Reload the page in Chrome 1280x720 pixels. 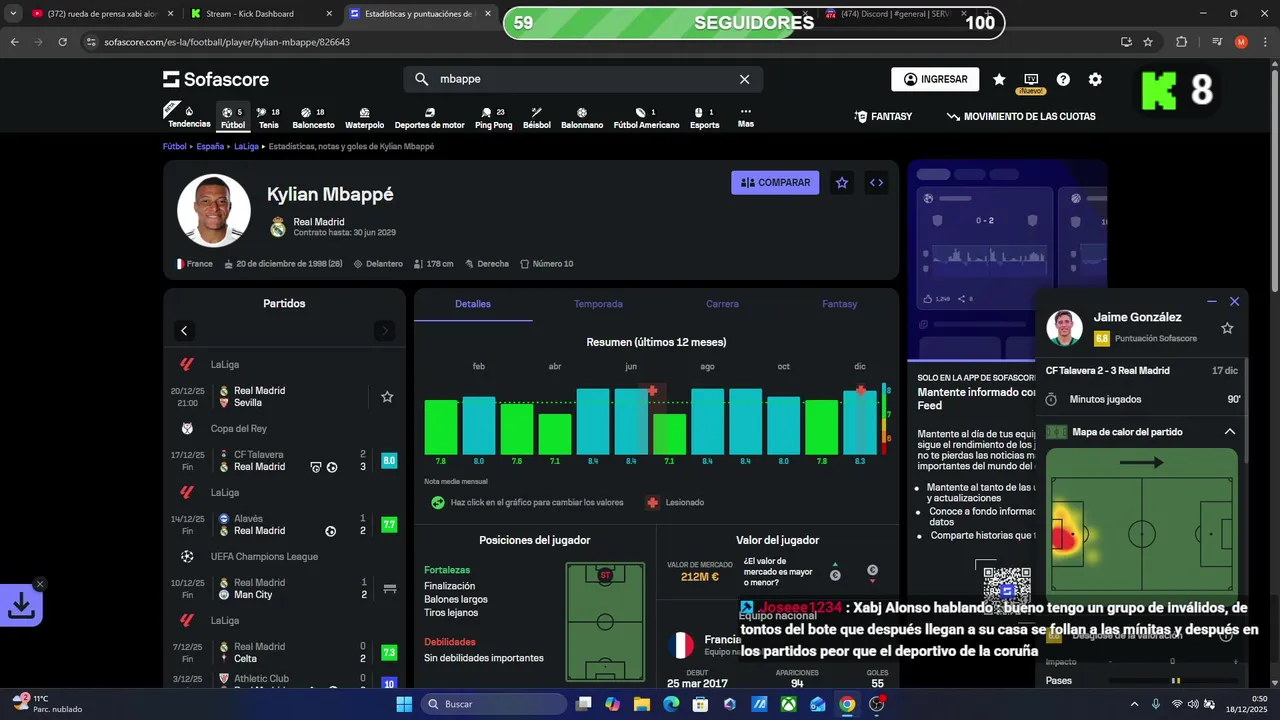point(63,42)
